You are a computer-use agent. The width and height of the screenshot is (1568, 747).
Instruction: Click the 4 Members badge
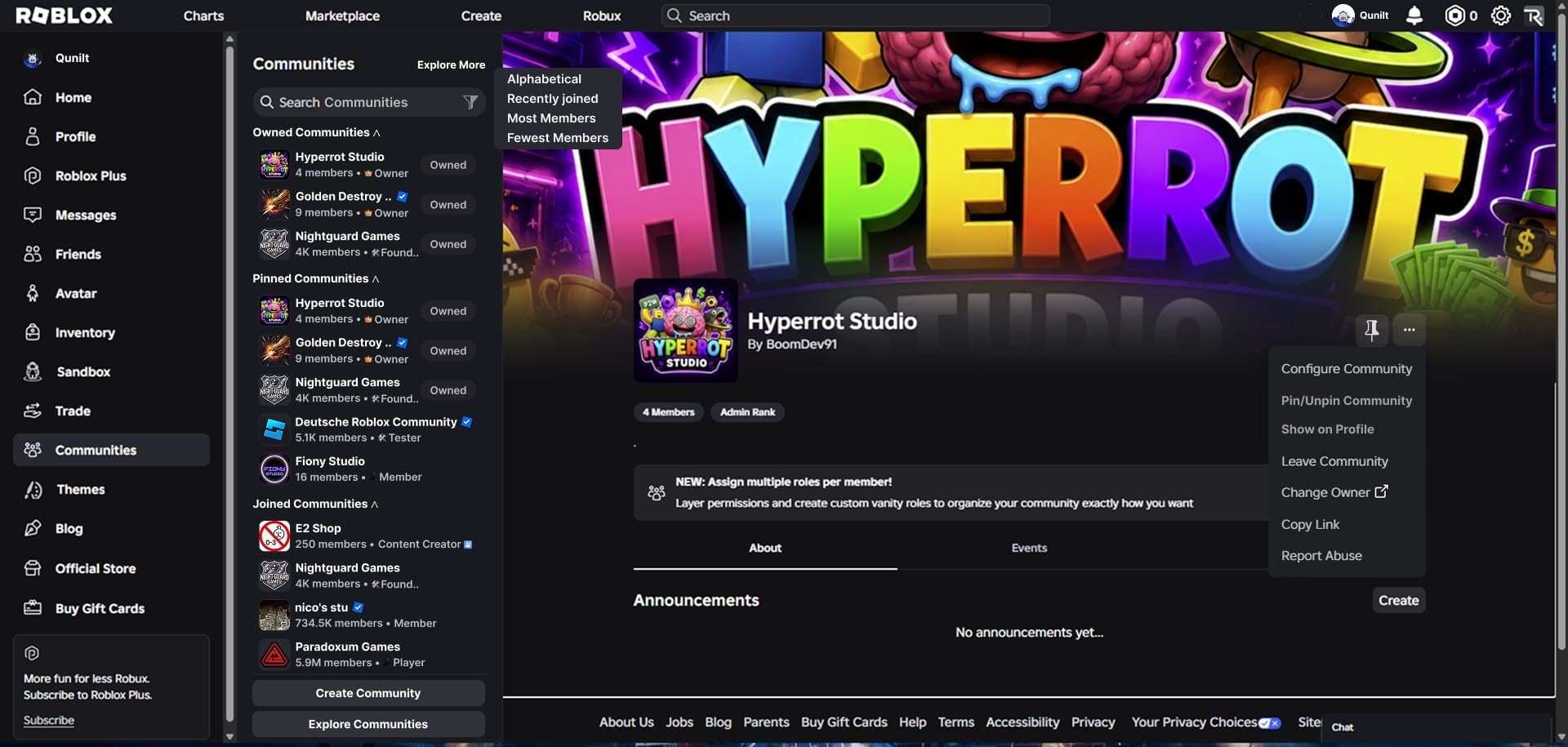(668, 412)
